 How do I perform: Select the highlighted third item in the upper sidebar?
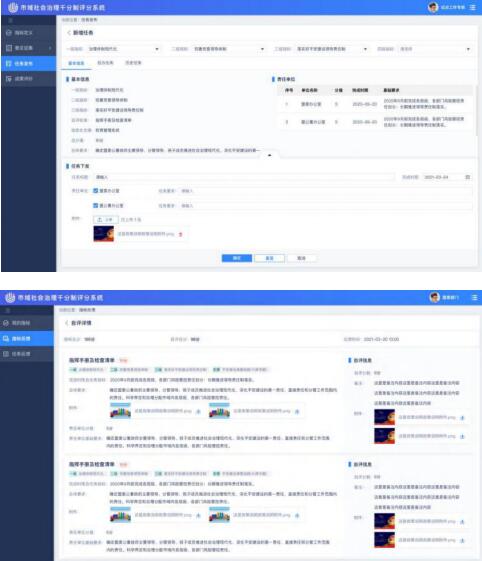pos(29,63)
